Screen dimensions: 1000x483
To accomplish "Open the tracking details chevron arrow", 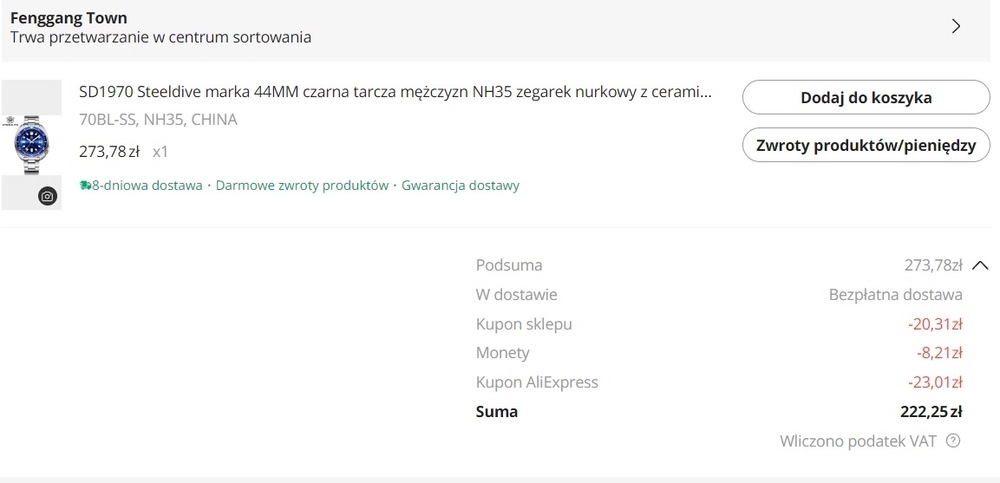I will coord(956,27).
